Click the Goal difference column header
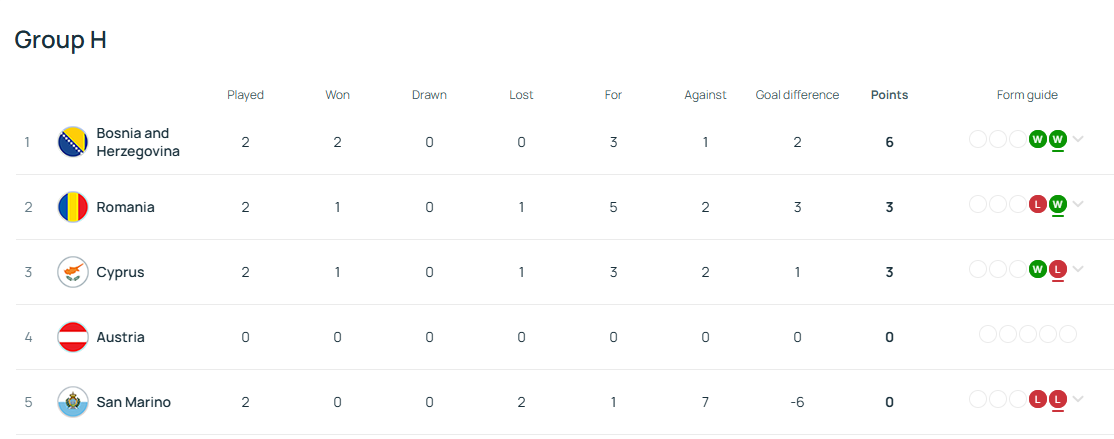The width and height of the screenshot is (1114, 439). click(797, 95)
